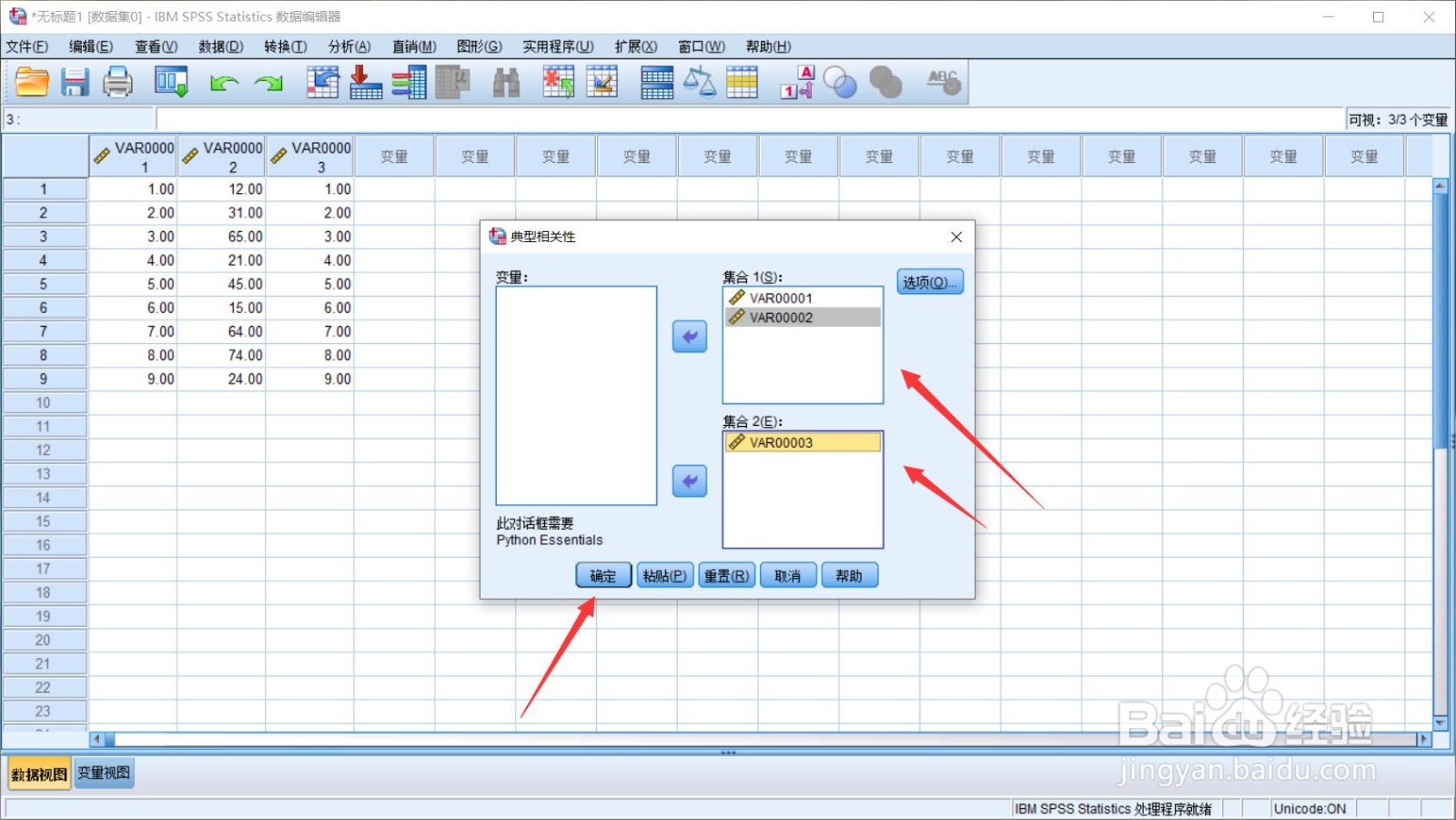Image resolution: width=1456 pixels, height=820 pixels.
Task: Select the cell containing 12.00
Action: click(221, 189)
